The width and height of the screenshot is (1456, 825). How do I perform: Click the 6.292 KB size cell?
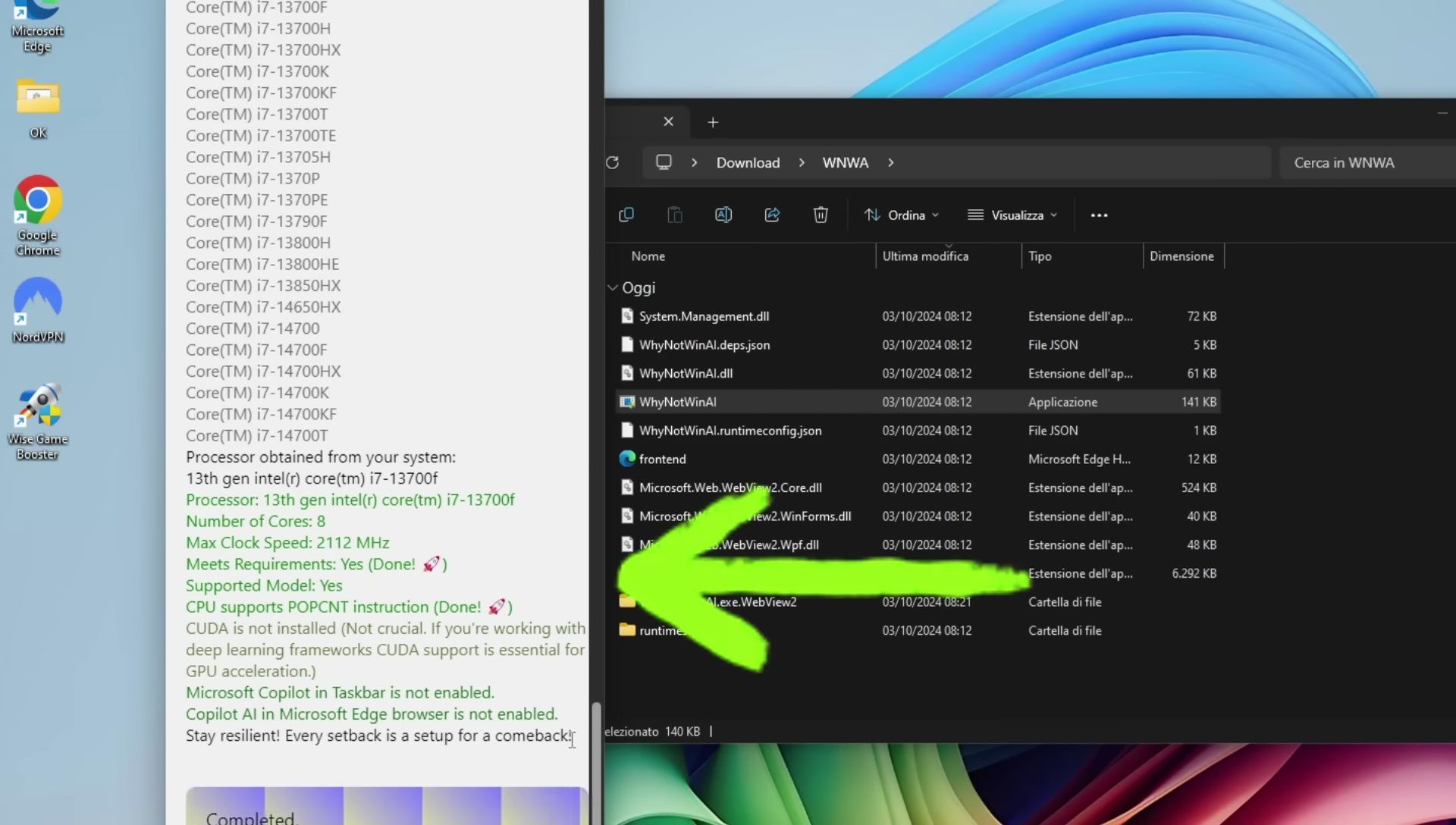(1194, 573)
